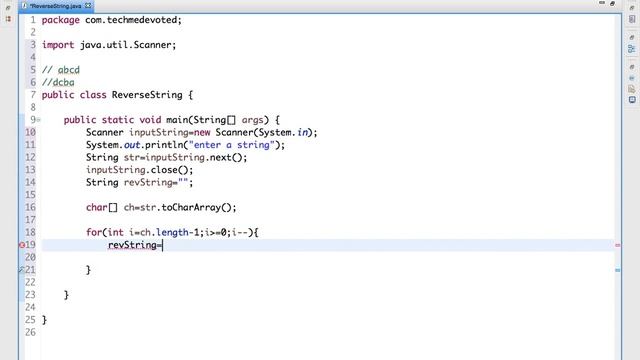Click line number 15 in the gutter
640x360 pixels.
tap(30, 195)
